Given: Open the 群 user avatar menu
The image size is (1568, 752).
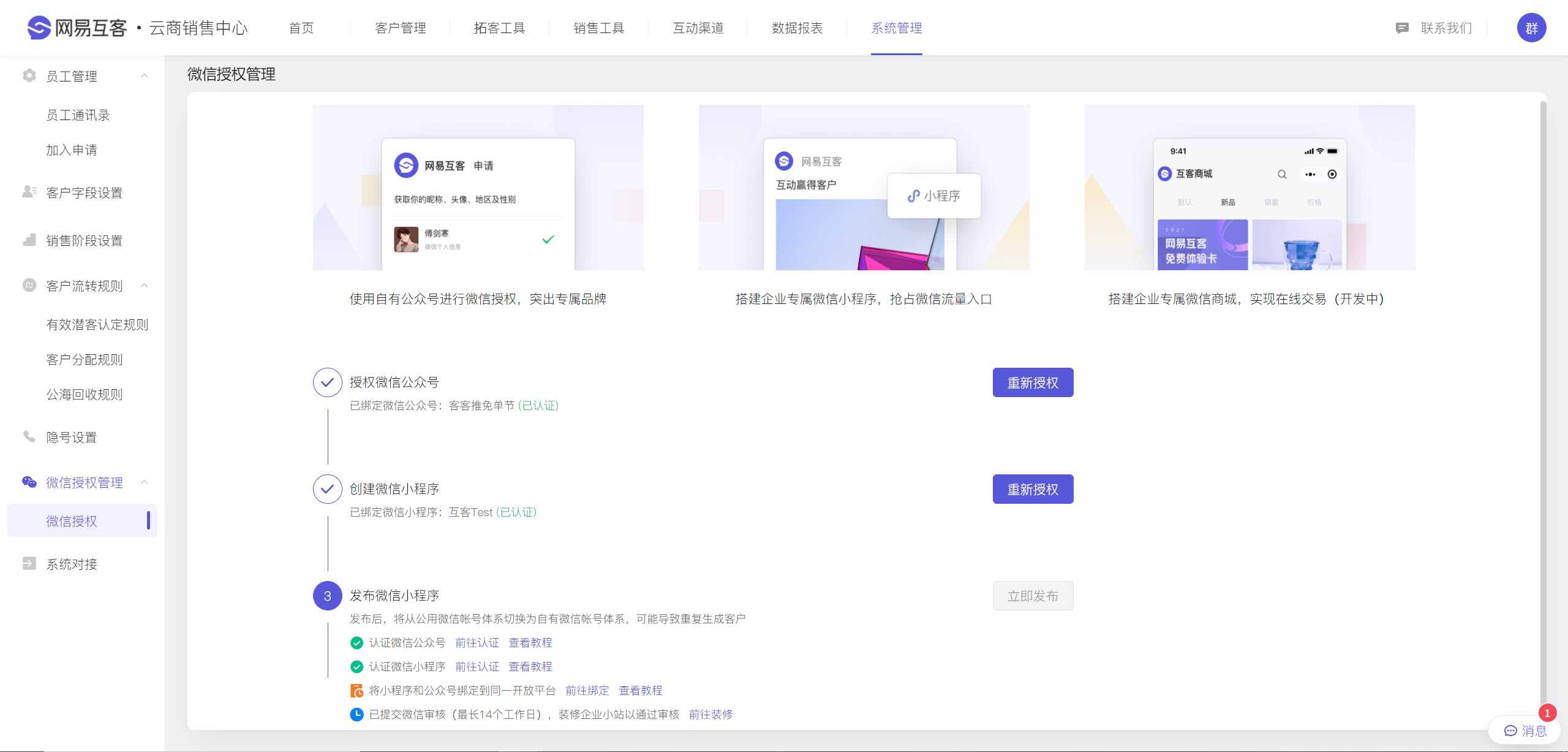Looking at the screenshot, I should coord(1531,28).
